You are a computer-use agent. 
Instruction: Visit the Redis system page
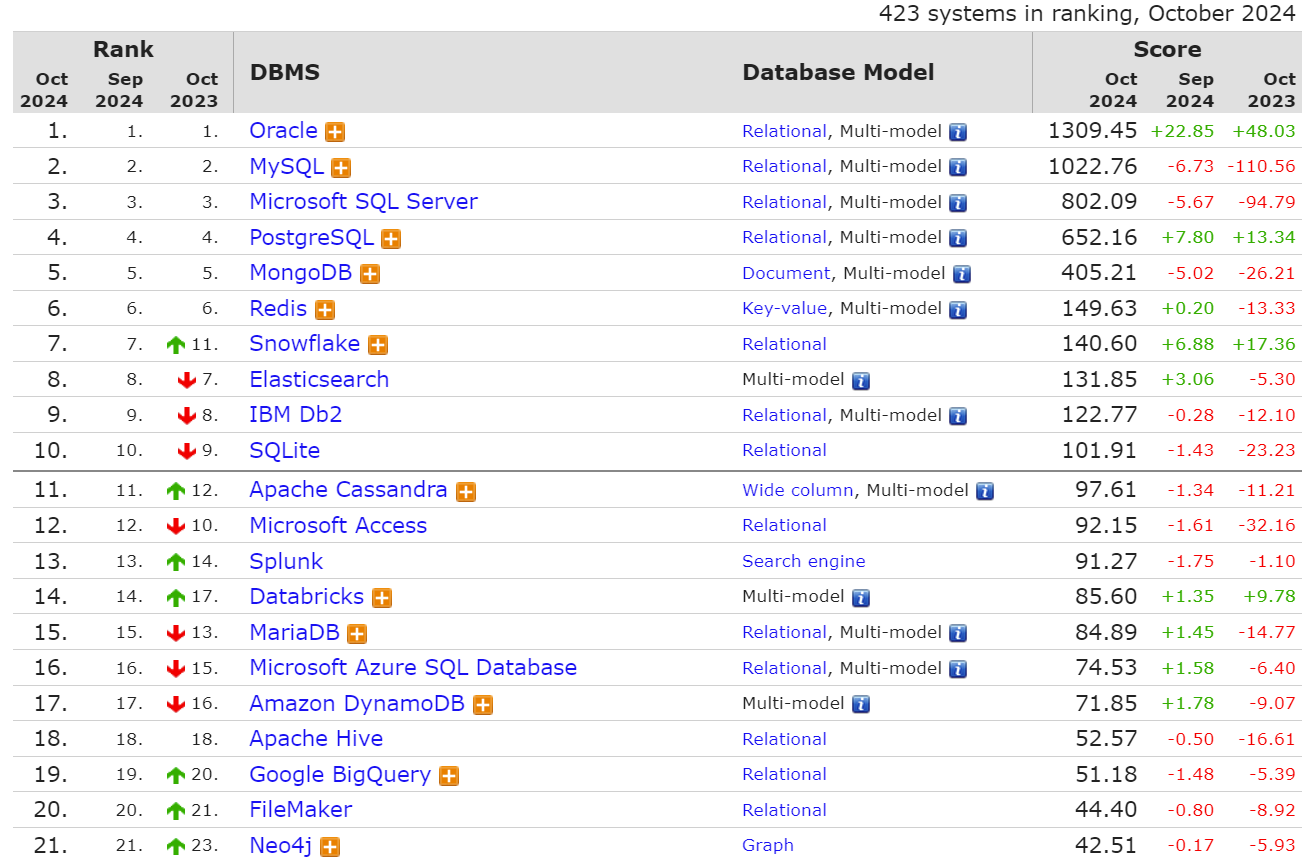tap(278, 308)
